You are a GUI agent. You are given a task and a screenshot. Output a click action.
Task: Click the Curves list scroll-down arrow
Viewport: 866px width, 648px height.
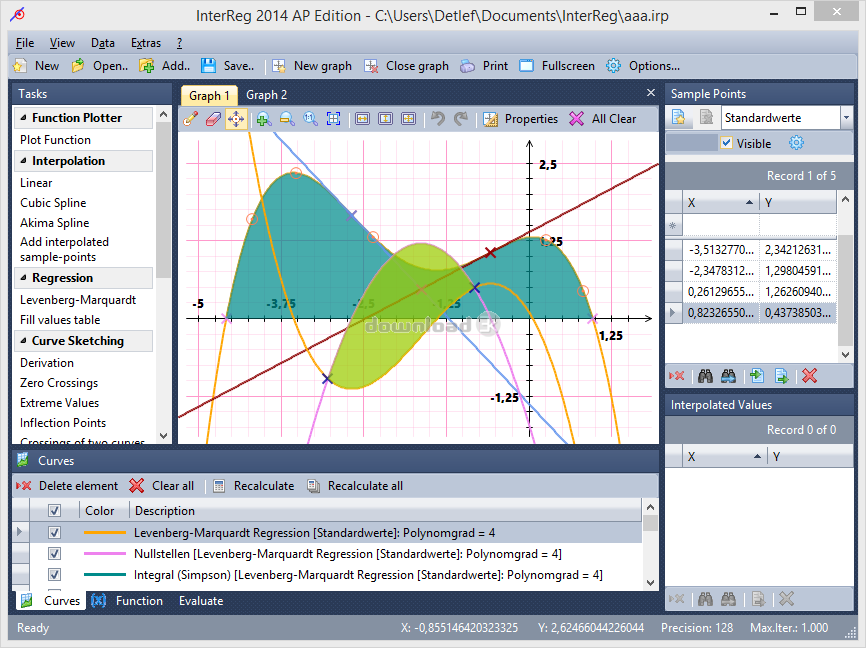[650, 582]
